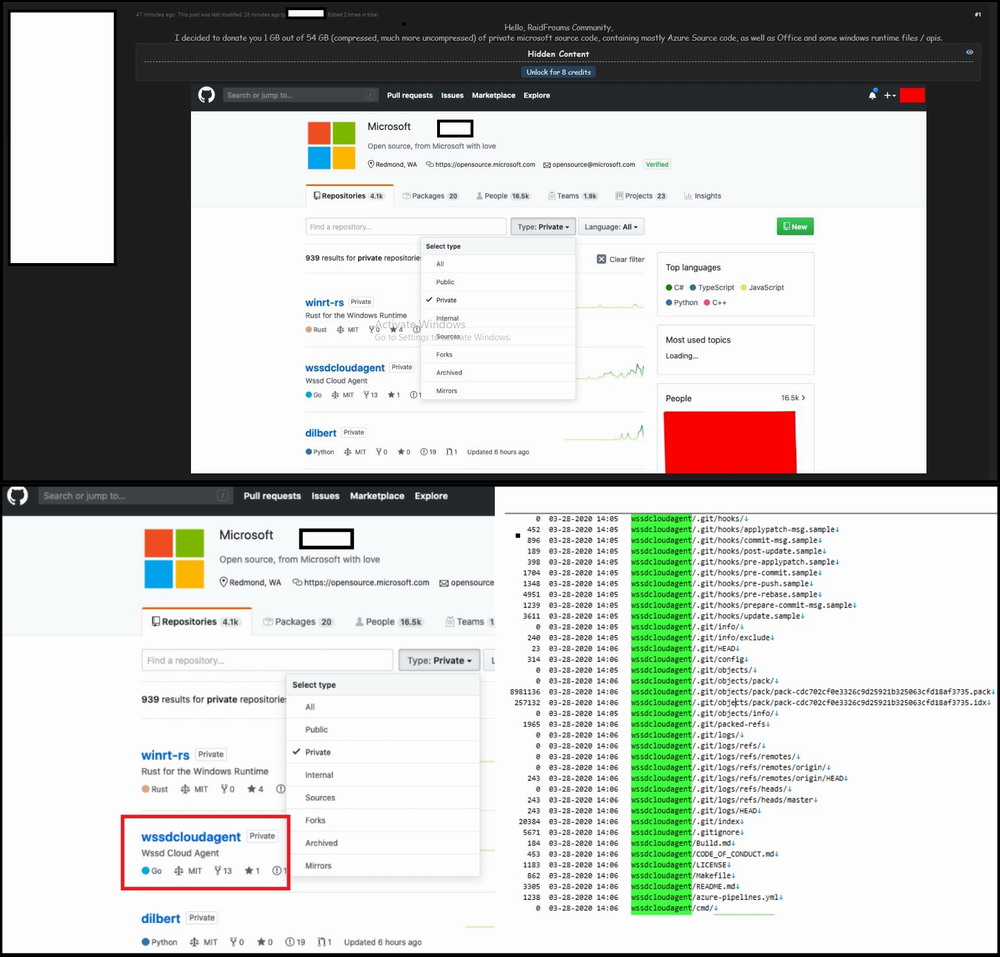This screenshot has width=1000, height=957.
Task: Click the eye icon beside Hidden Content
Action: pyautogui.click(x=969, y=52)
